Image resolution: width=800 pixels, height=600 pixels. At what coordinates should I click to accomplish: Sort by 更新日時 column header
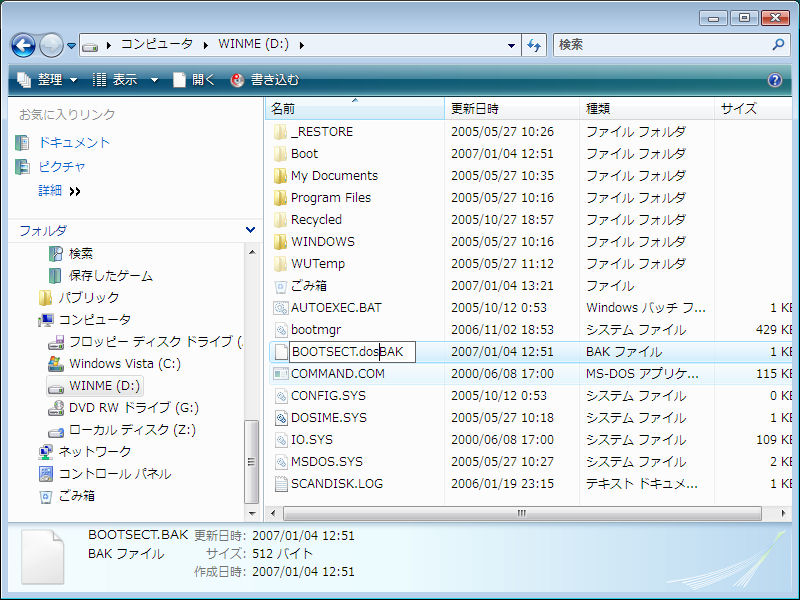[x=475, y=108]
